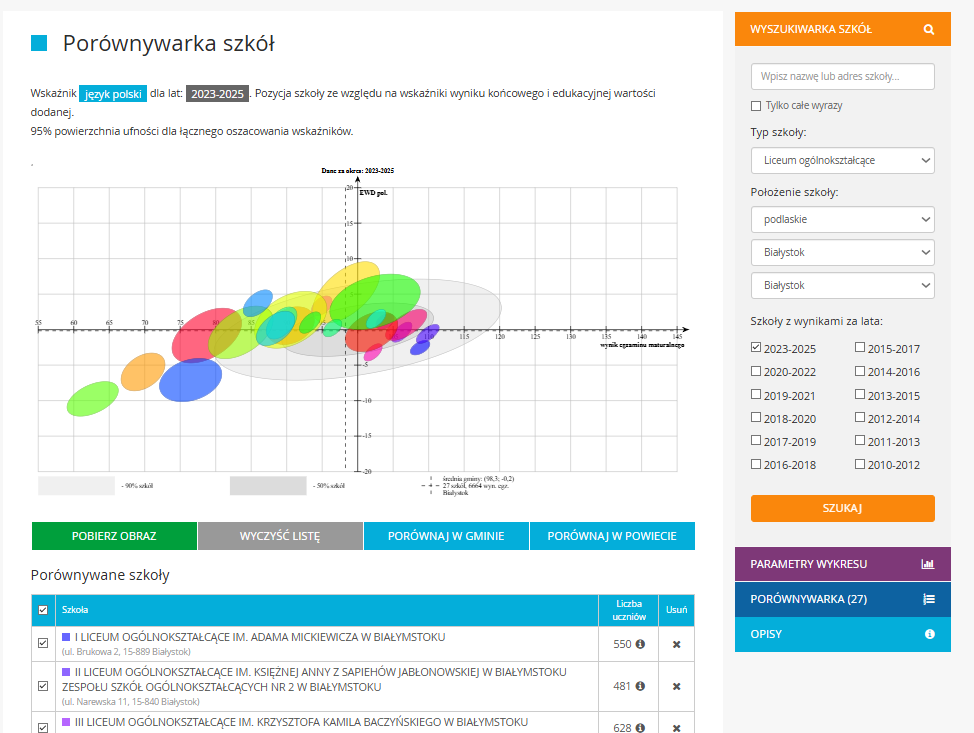This screenshot has height=733, width=974.
Task: Click the search magnifier icon in Wyszukiwarka szkół
Action: 929,29
